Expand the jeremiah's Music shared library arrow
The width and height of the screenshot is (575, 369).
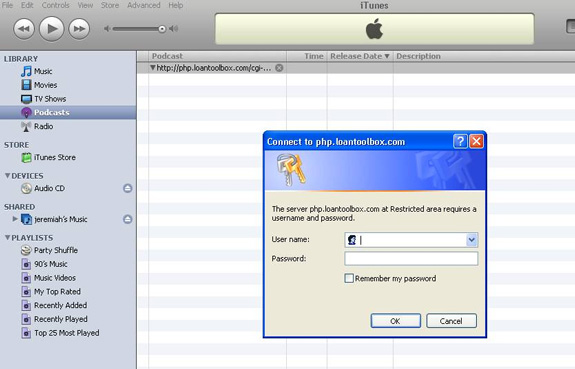15,219
